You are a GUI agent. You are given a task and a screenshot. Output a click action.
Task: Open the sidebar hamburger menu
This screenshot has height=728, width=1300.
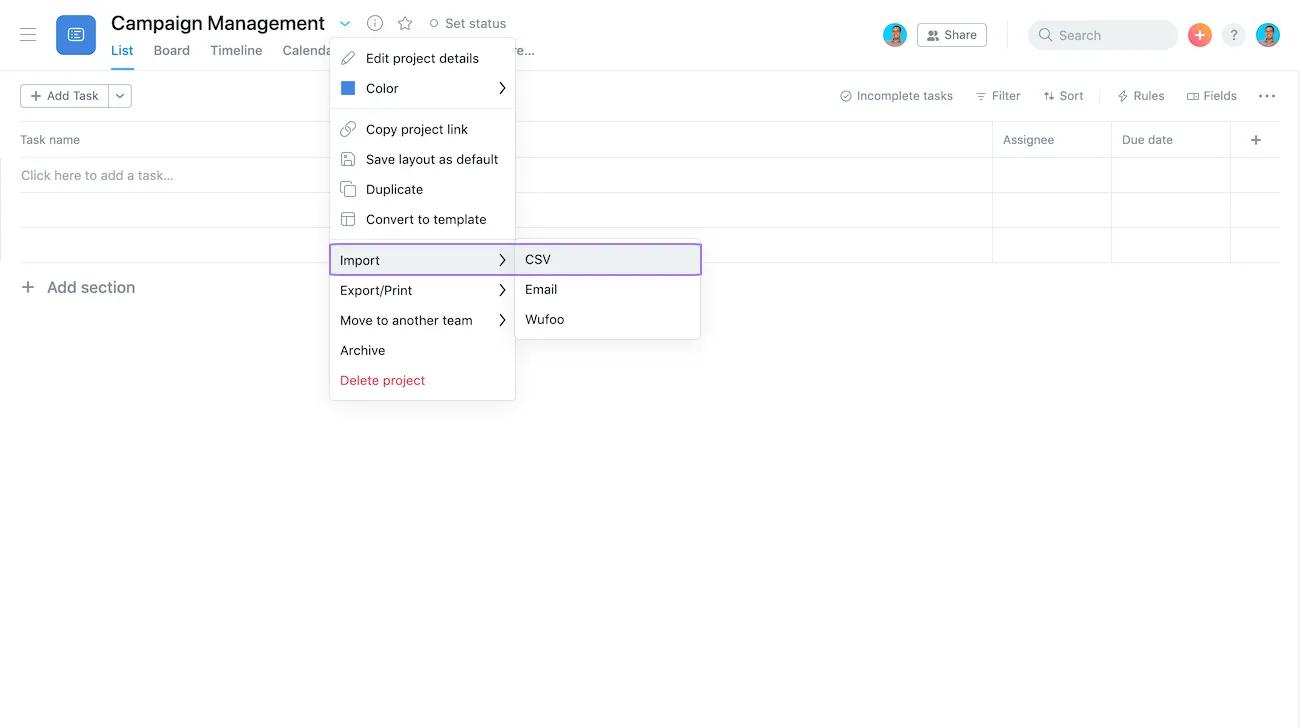28,34
